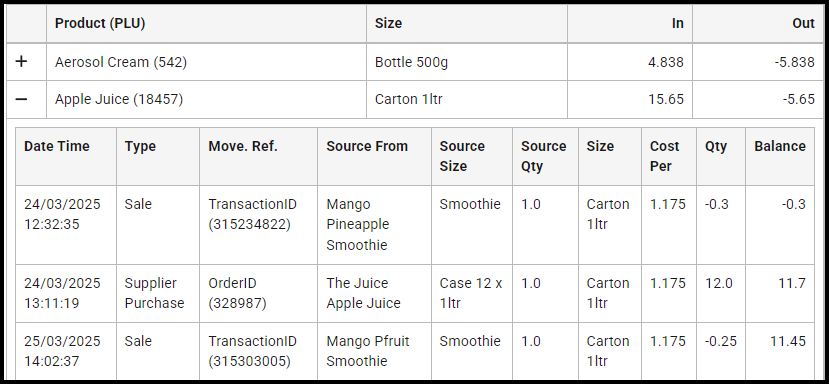829x384 pixels.
Task: Open TransactionID (315234822) reference
Action: 253,214
